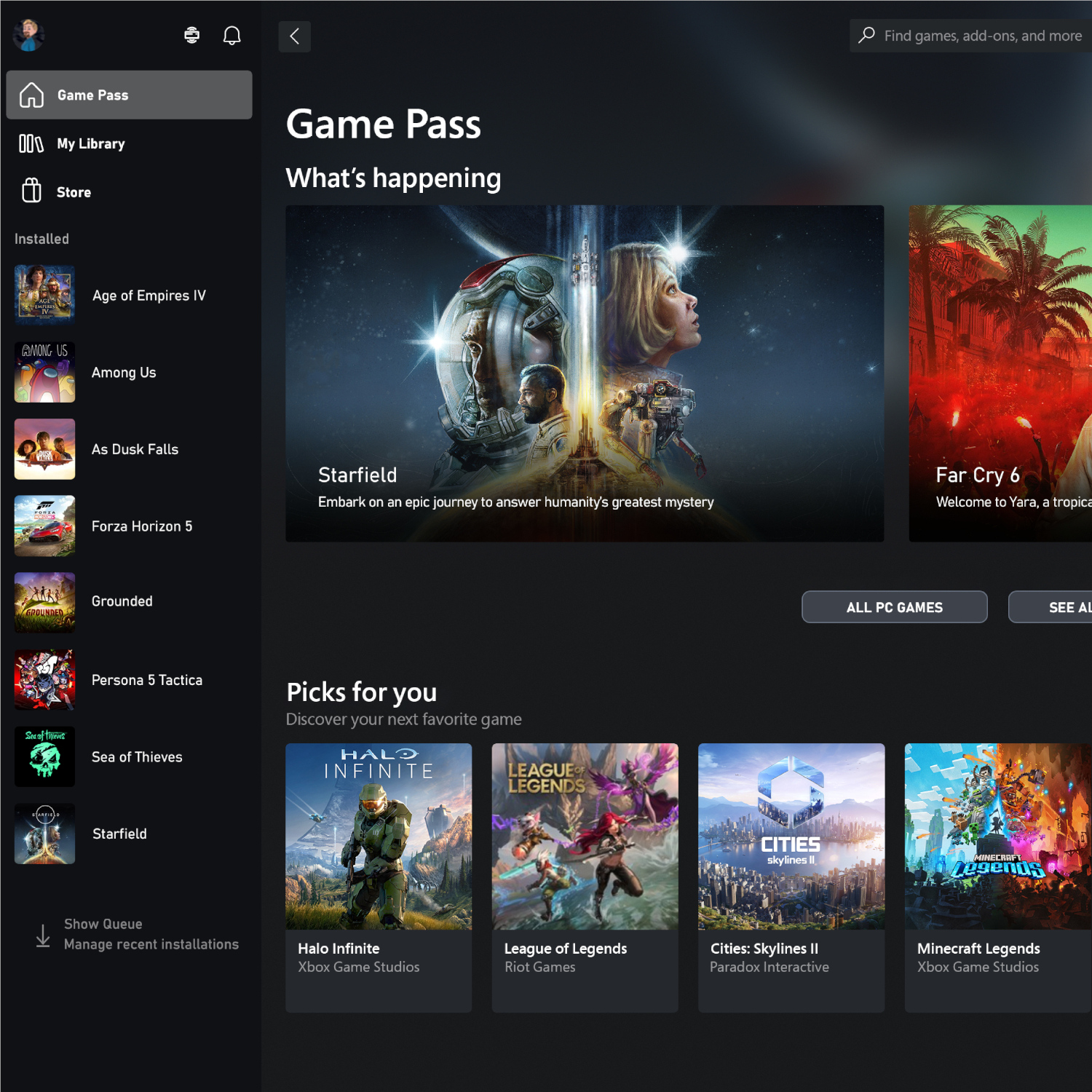This screenshot has height=1092, width=1092.
Task: Open the Store from the sidebar
Action: point(73,191)
